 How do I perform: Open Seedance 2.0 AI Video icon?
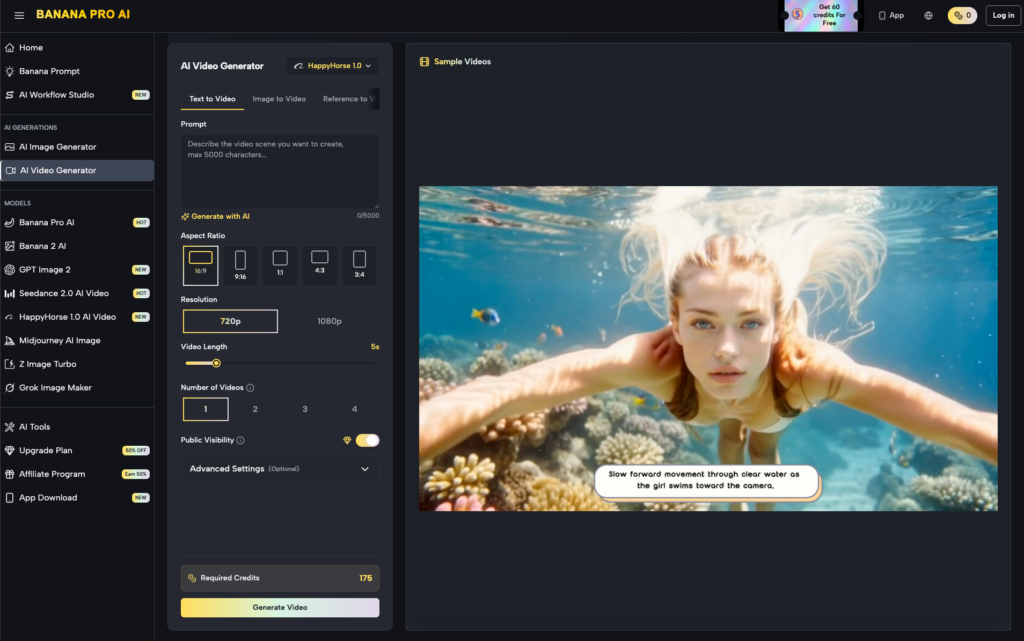click(x=10, y=293)
